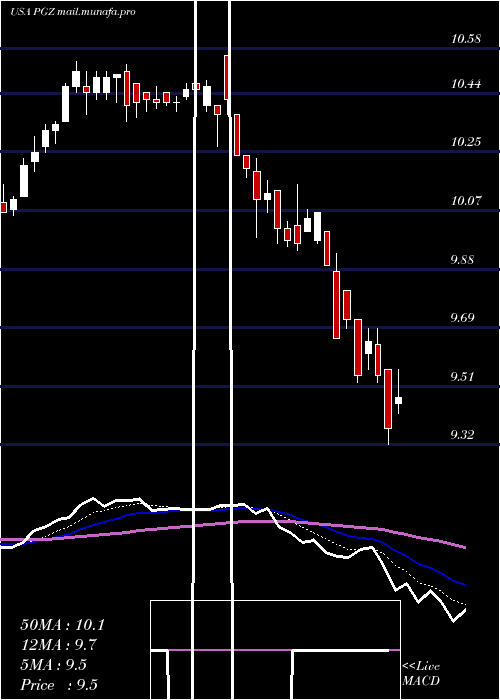Viewport: 500px width, 700px height.
Task: Click the 10.07 price axis label
Action: point(466,201)
